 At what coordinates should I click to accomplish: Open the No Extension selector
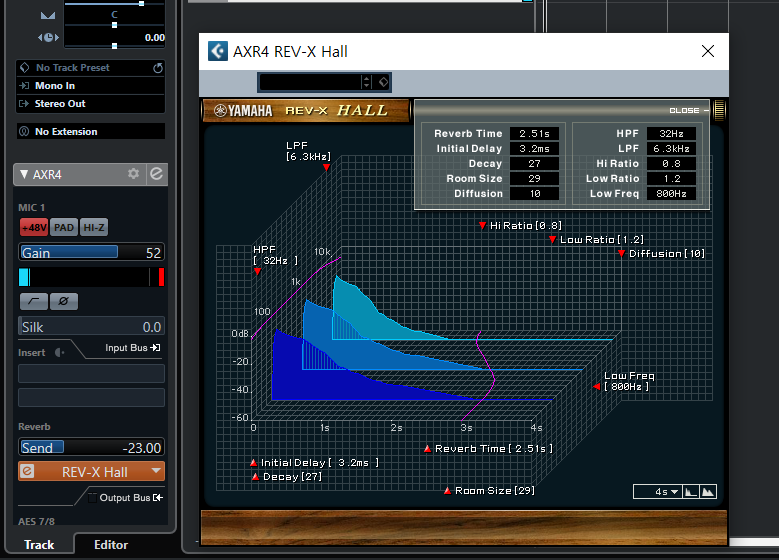90,131
